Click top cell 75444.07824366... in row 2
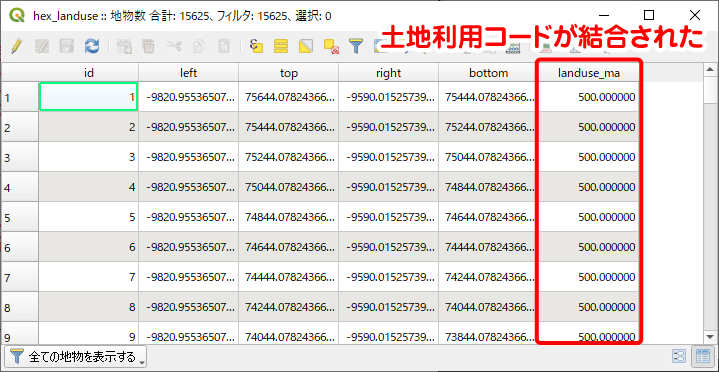The height and width of the screenshot is (372, 719). (x=288, y=127)
